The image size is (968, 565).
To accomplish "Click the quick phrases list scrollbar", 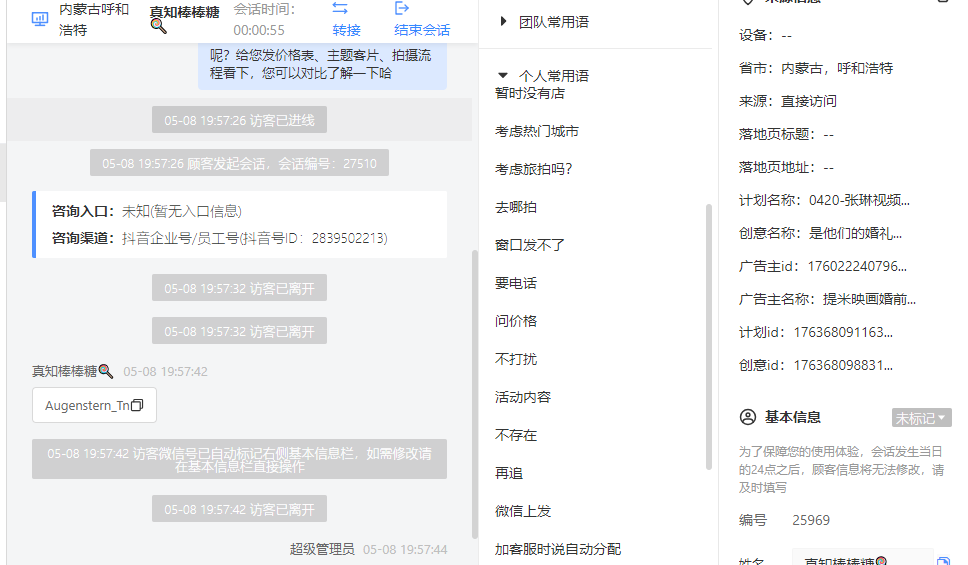I will [x=709, y=337].
